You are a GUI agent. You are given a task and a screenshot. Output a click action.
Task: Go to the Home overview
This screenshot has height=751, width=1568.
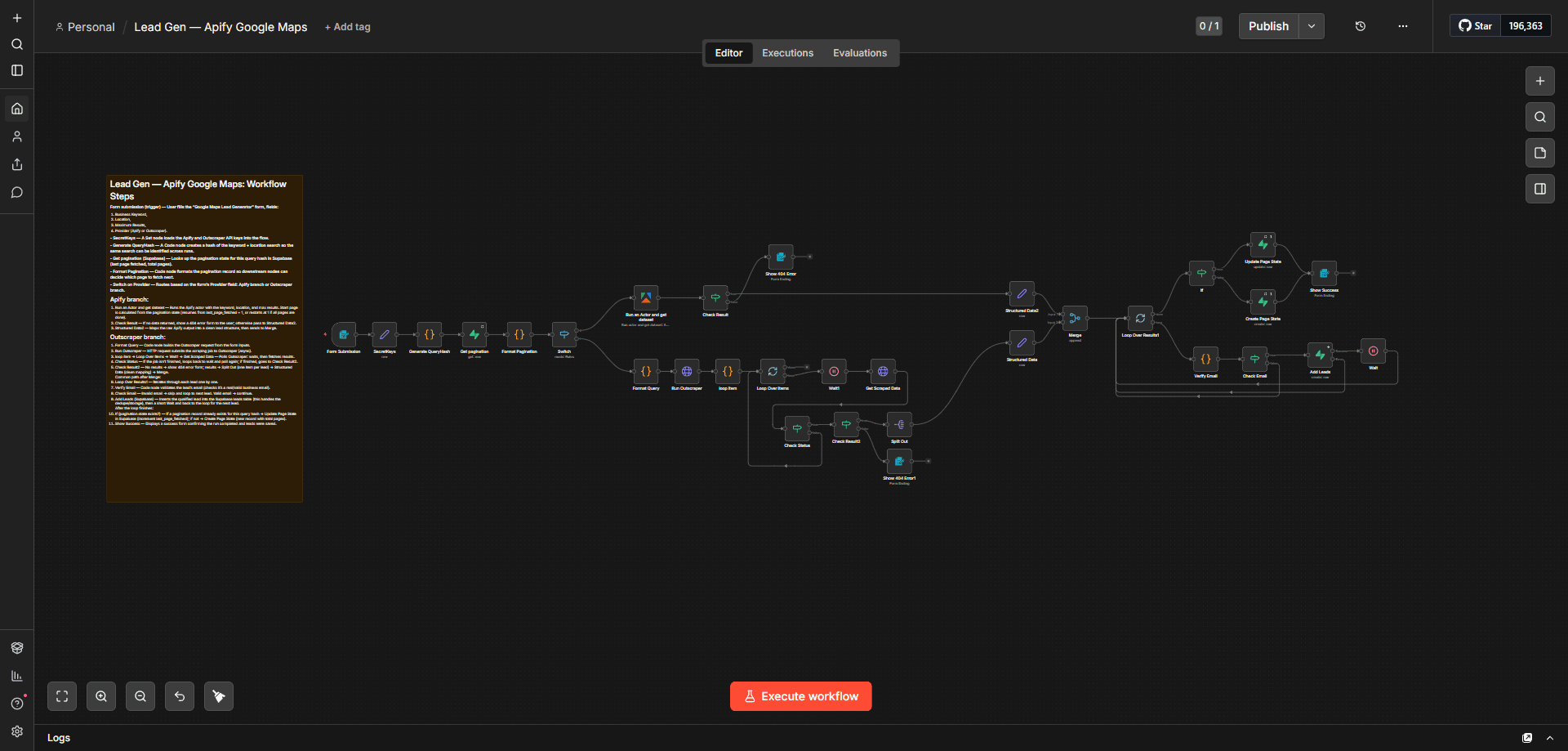[17, 109]
